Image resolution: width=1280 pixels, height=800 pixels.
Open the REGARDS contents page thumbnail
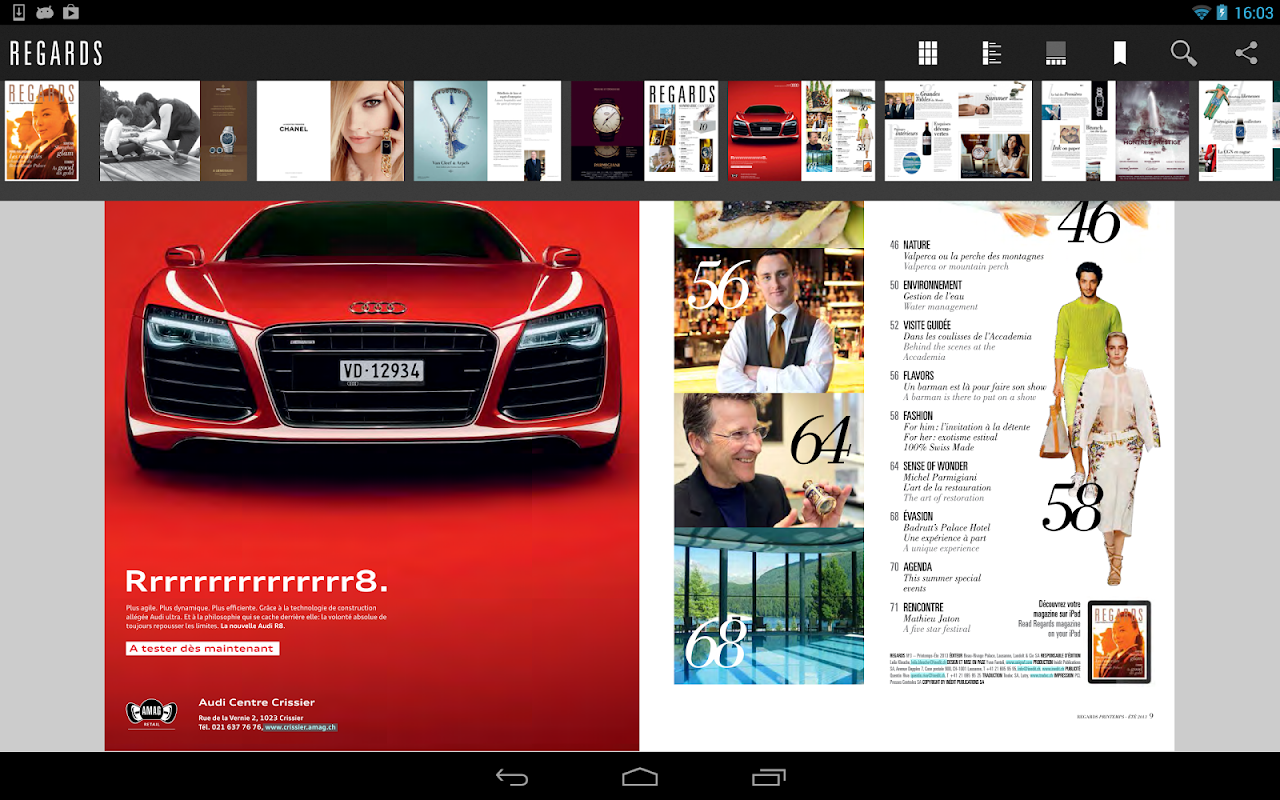coord(682,131)
